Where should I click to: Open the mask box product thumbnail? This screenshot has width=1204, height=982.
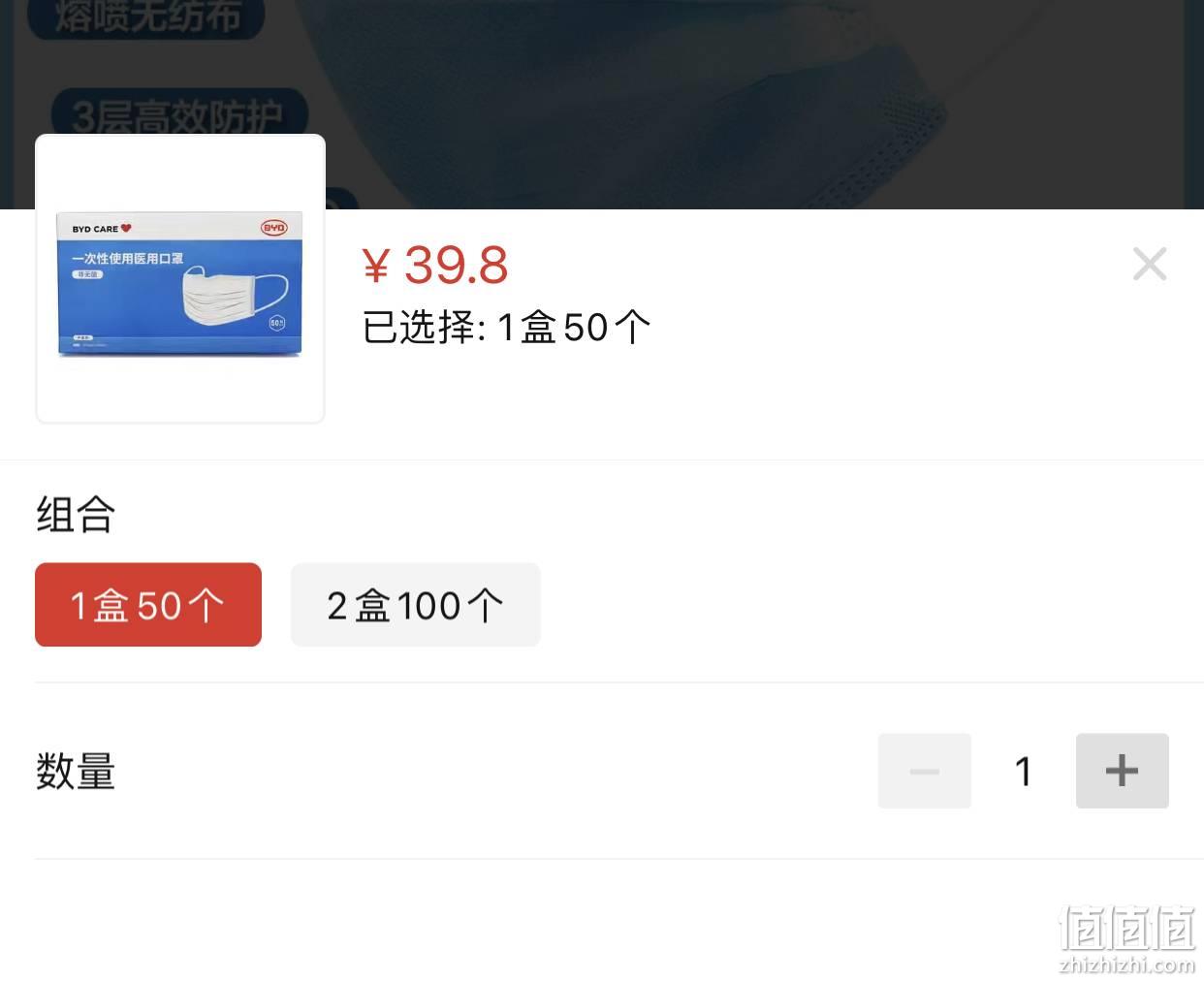coord(180,279)
